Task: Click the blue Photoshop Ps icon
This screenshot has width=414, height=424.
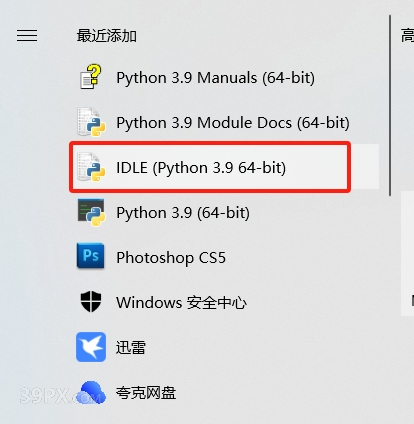Action: pyautogui.click(x=90, y=256)
